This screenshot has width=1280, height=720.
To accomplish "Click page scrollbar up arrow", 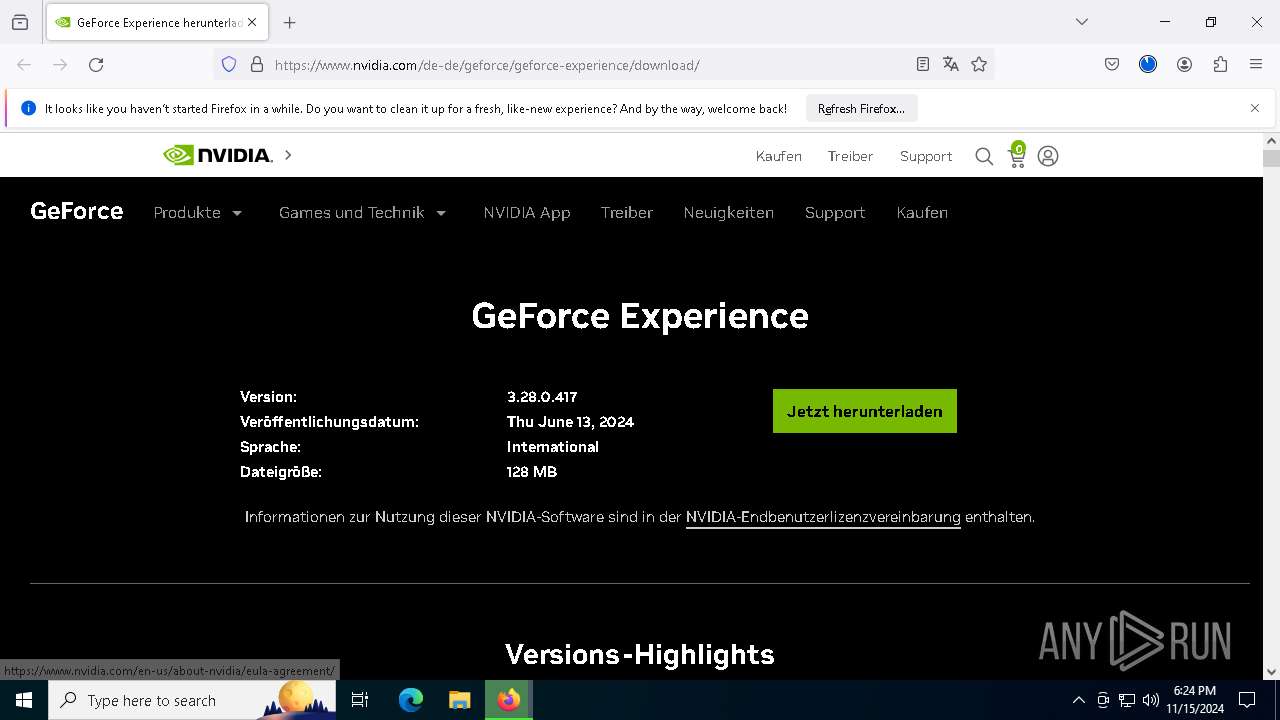I will (1272, 141).
